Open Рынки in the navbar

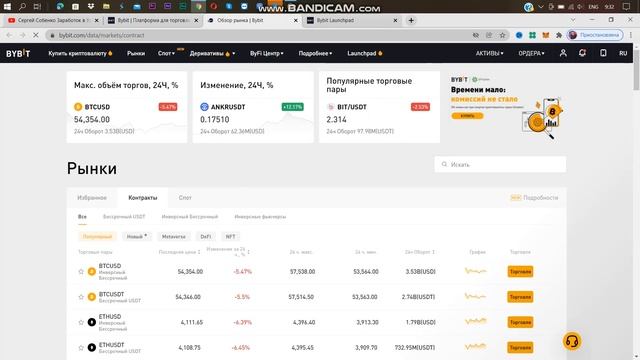136,53
